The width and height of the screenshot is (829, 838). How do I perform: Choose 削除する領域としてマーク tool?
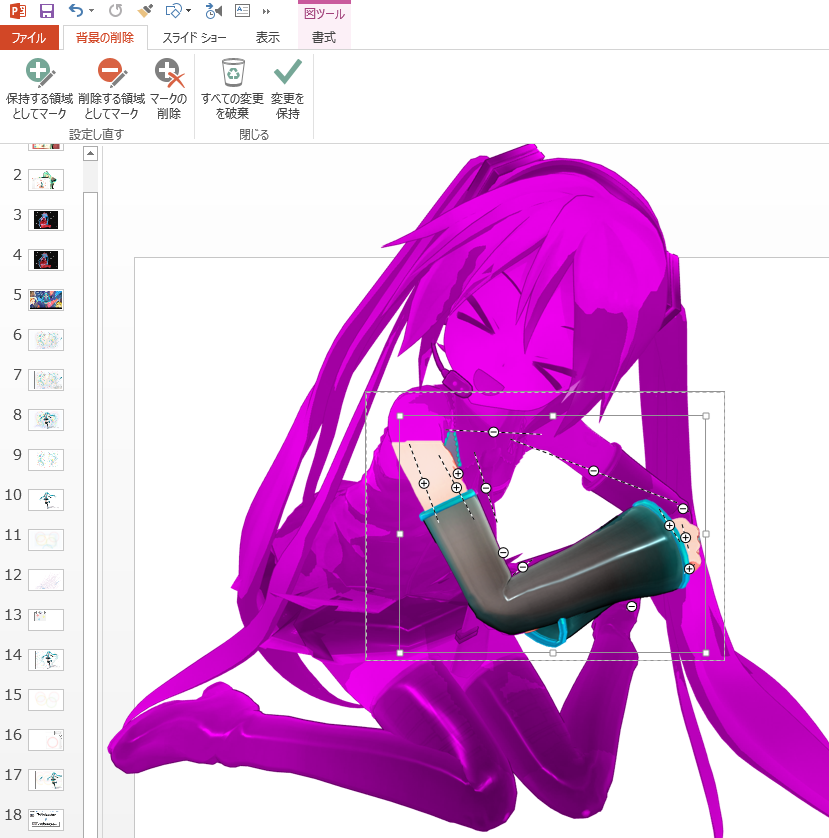click(112, 89)
